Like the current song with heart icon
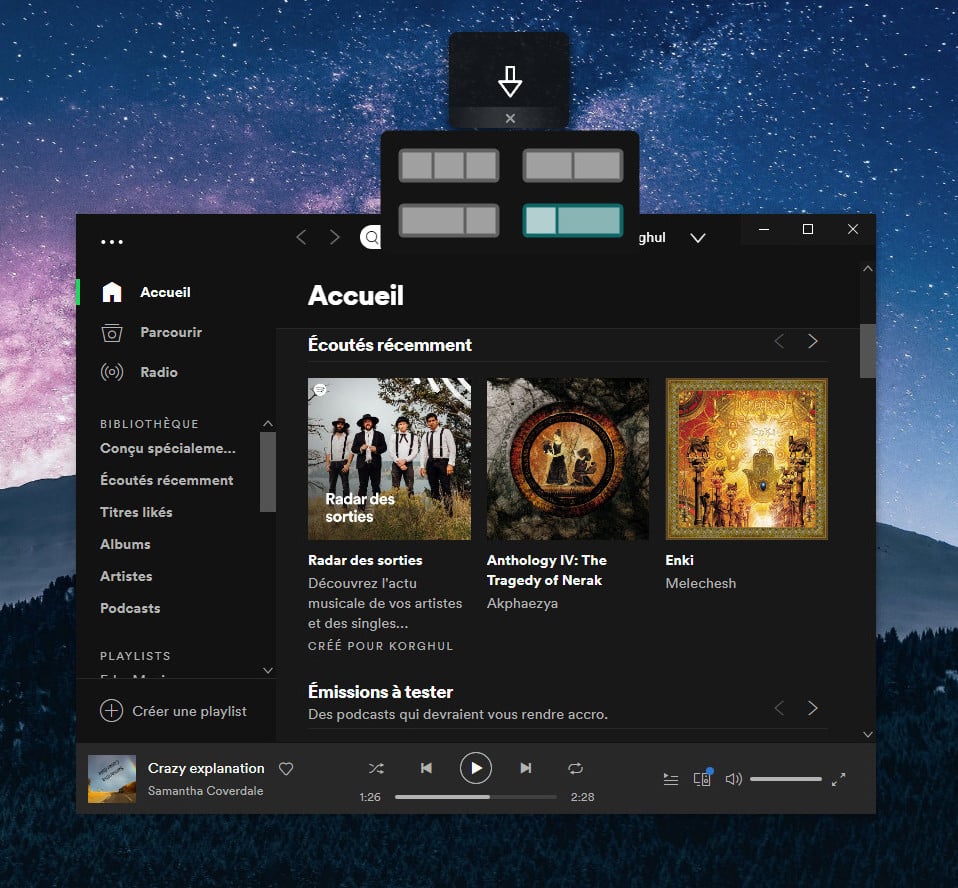958x888 pixels. pos(286,769)
